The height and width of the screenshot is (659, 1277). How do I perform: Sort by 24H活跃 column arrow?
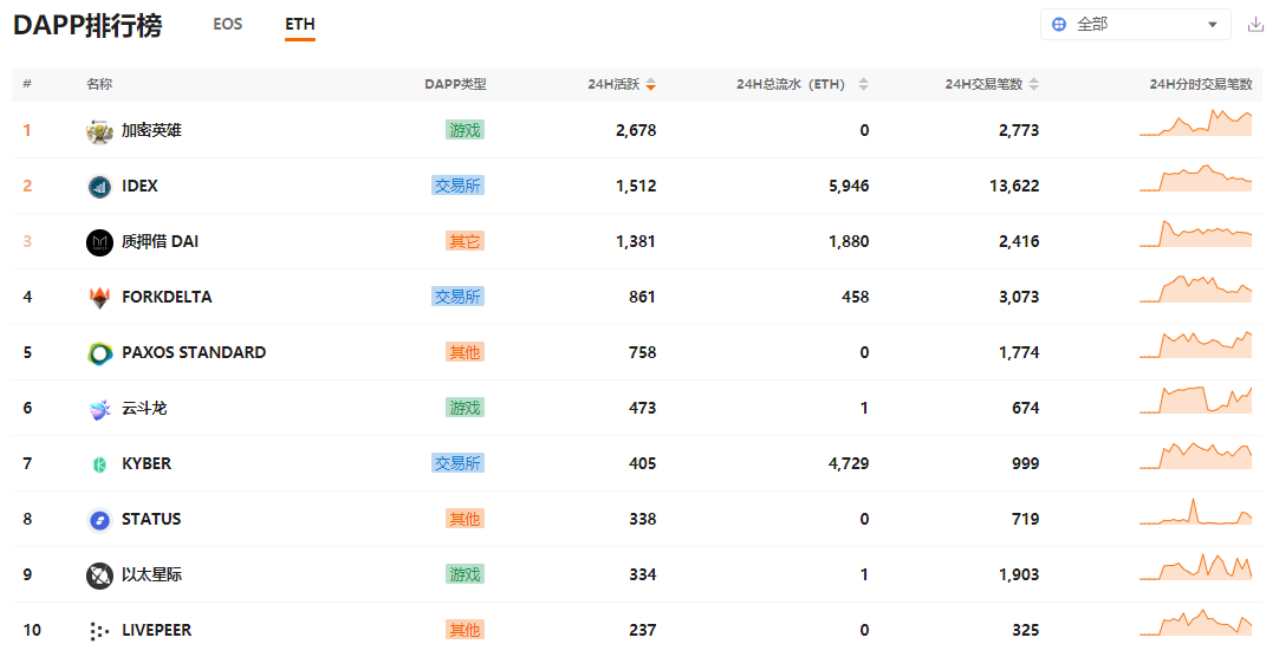pyautogui.click(x=651, y=85)
